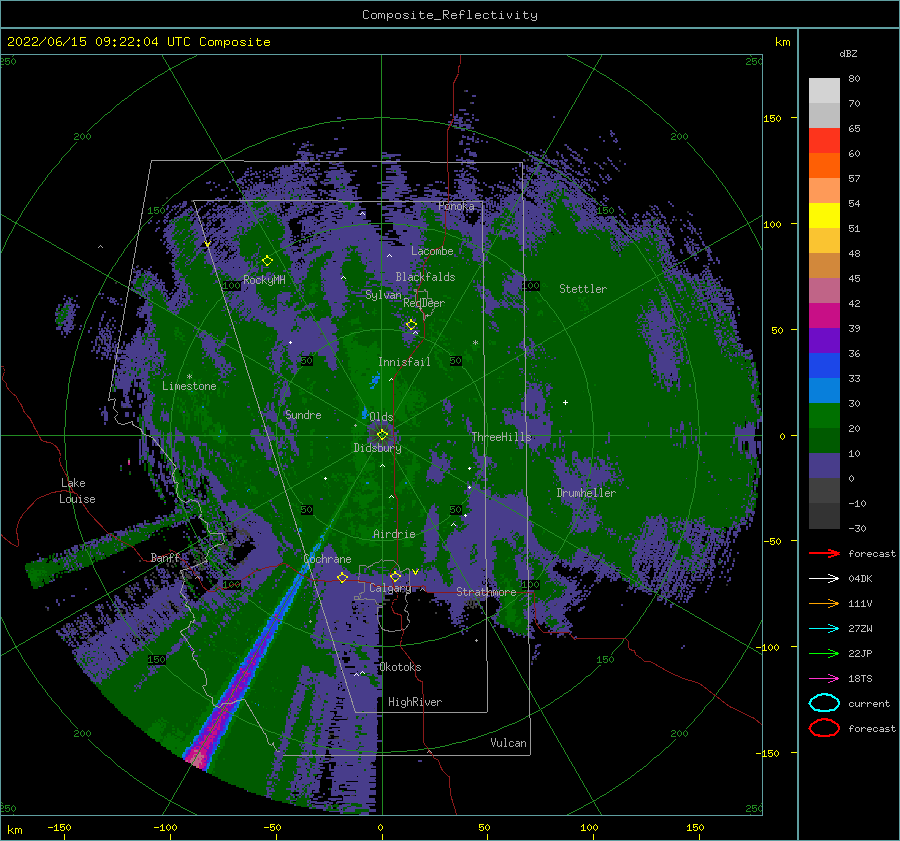Click the cyan current ellipse icon
Viewport: 900px width, 841px height.
point(824,703)
